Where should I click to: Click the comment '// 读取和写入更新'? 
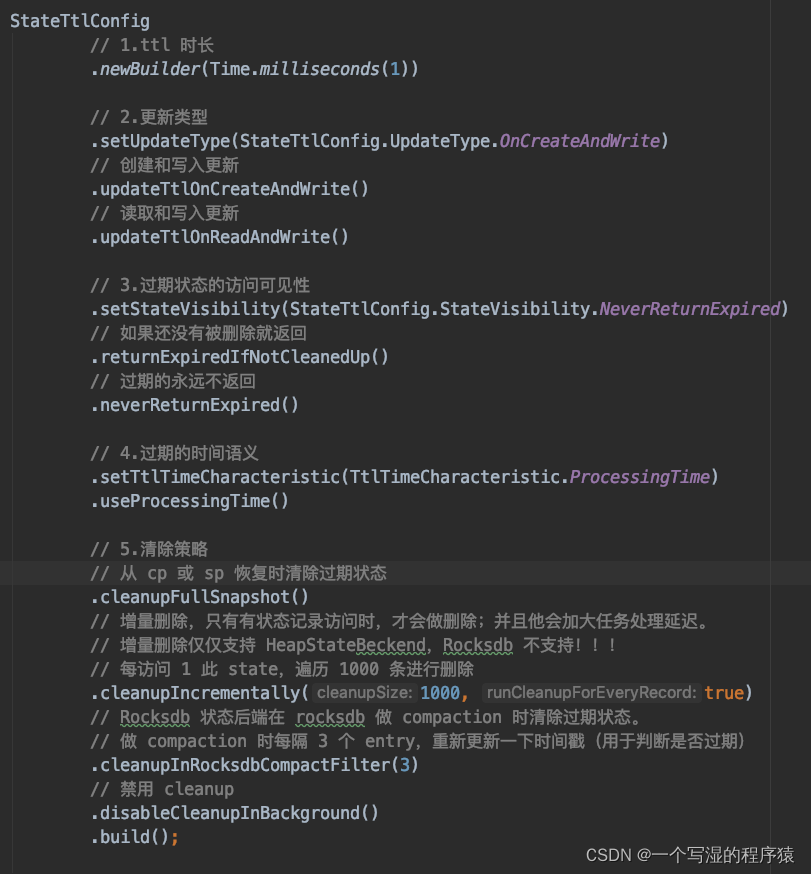click(x=164, y=213)
